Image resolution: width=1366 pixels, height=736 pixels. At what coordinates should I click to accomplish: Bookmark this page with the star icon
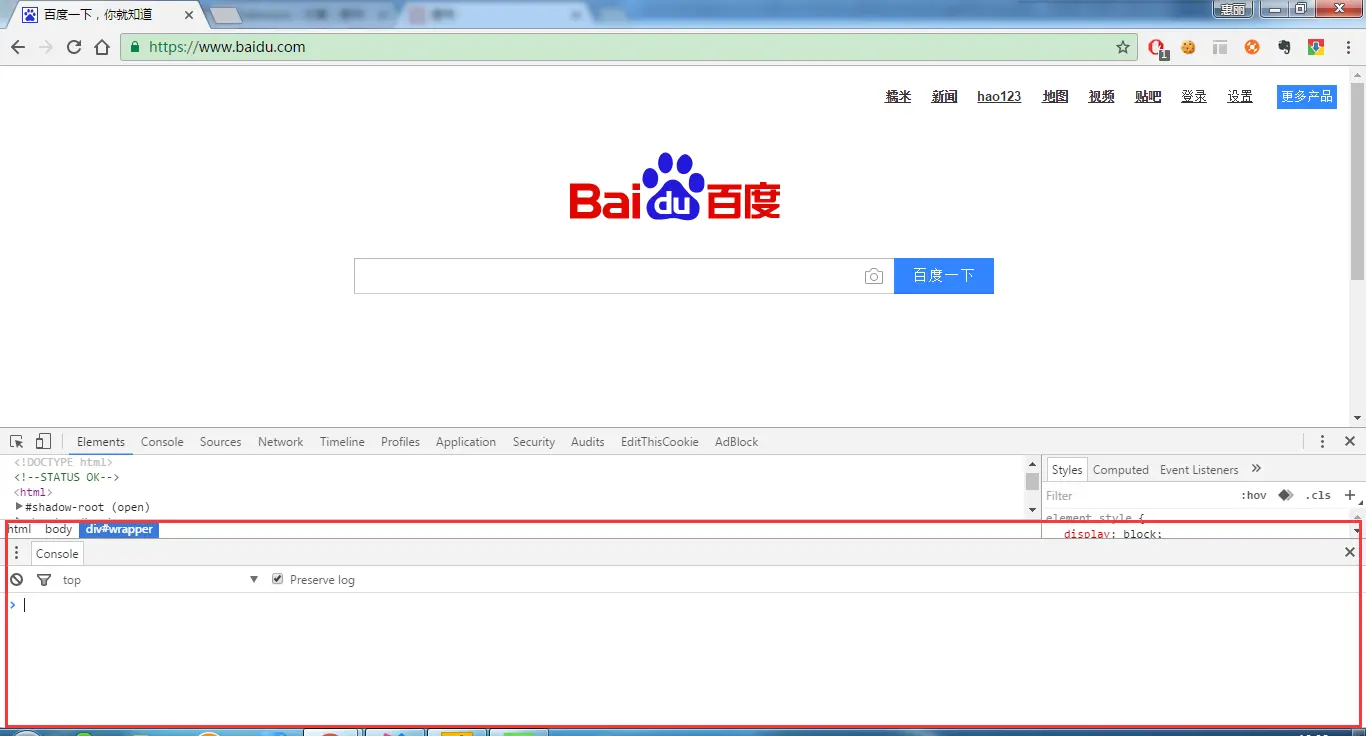[x=1123, y=47]
